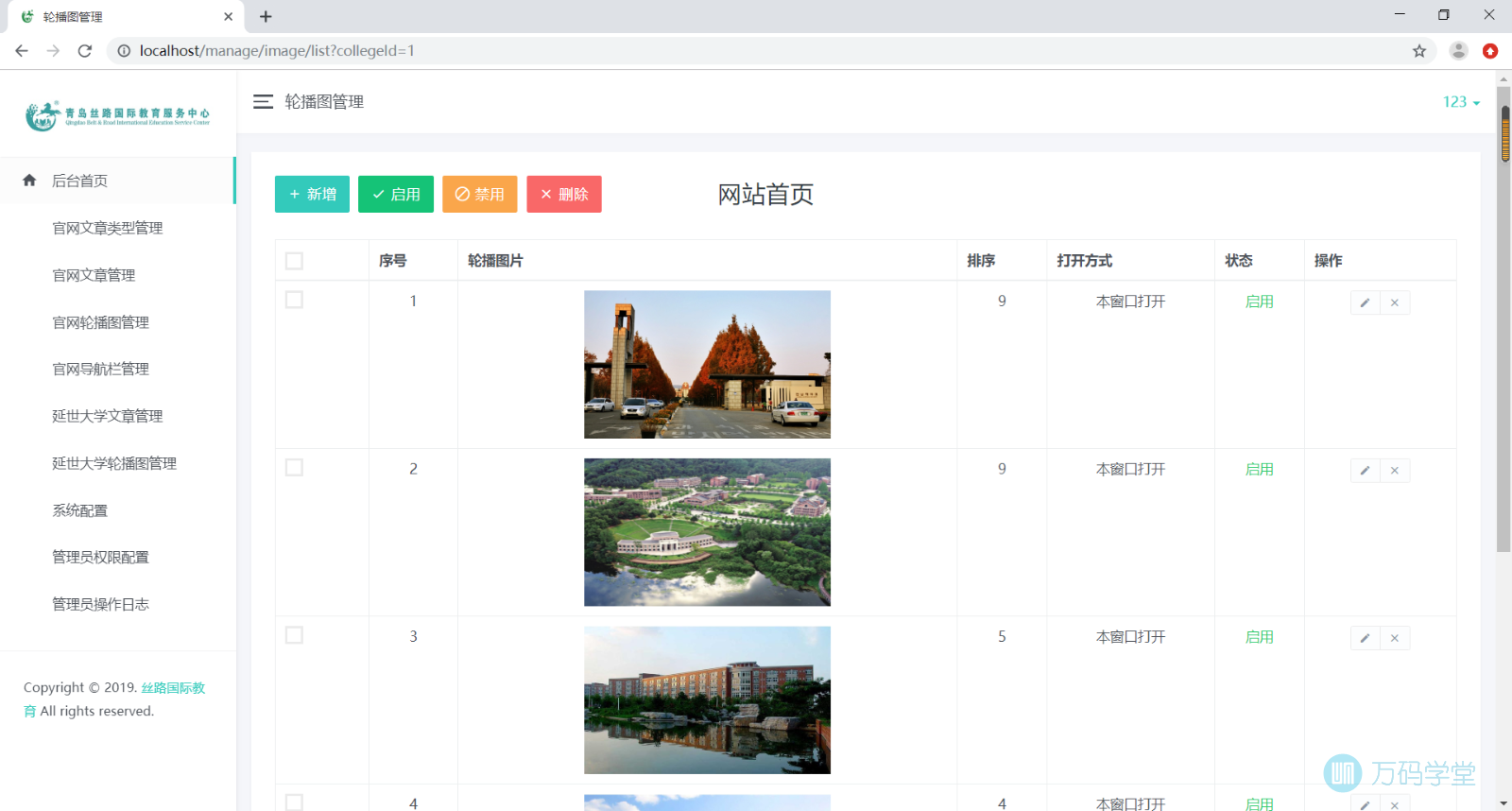
Task: Delete row 3 with the x icon
Action: click(x=1395, y=638)
